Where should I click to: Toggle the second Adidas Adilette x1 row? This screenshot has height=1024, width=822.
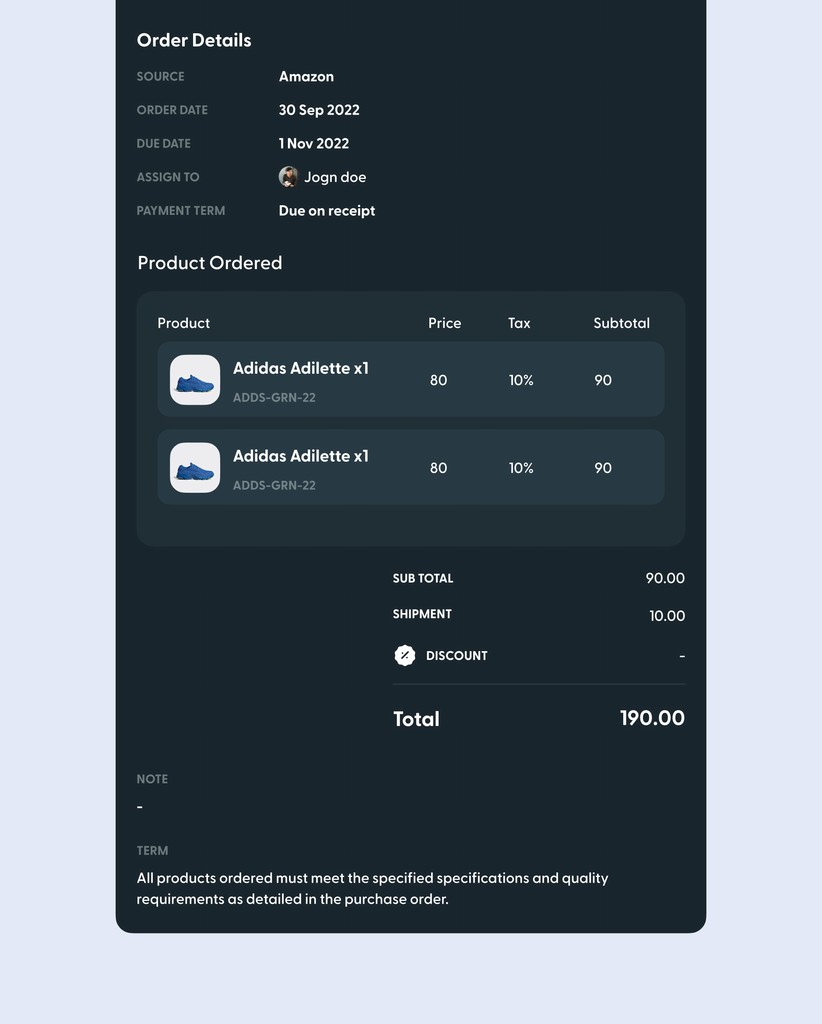click(410, 467)
